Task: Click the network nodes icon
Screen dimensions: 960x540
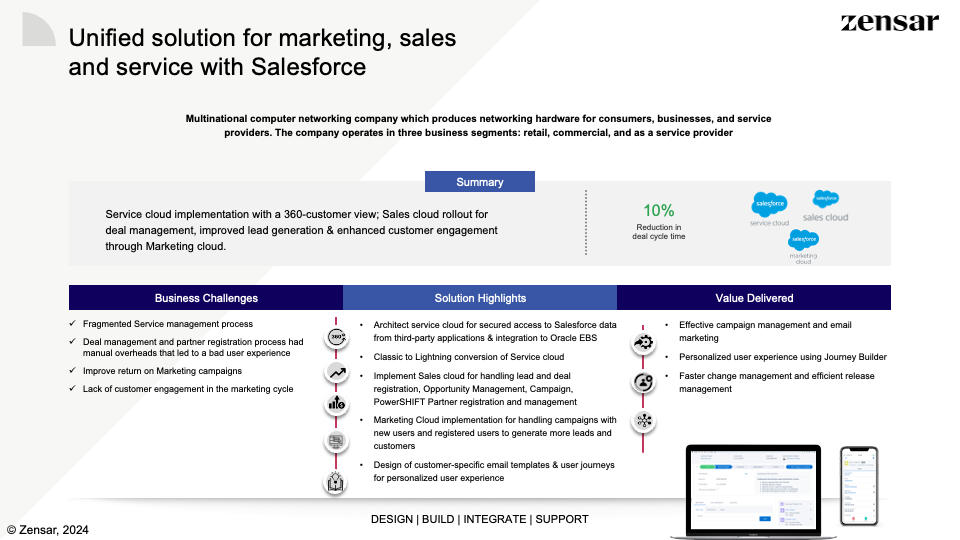Action: tap(643, 421)
